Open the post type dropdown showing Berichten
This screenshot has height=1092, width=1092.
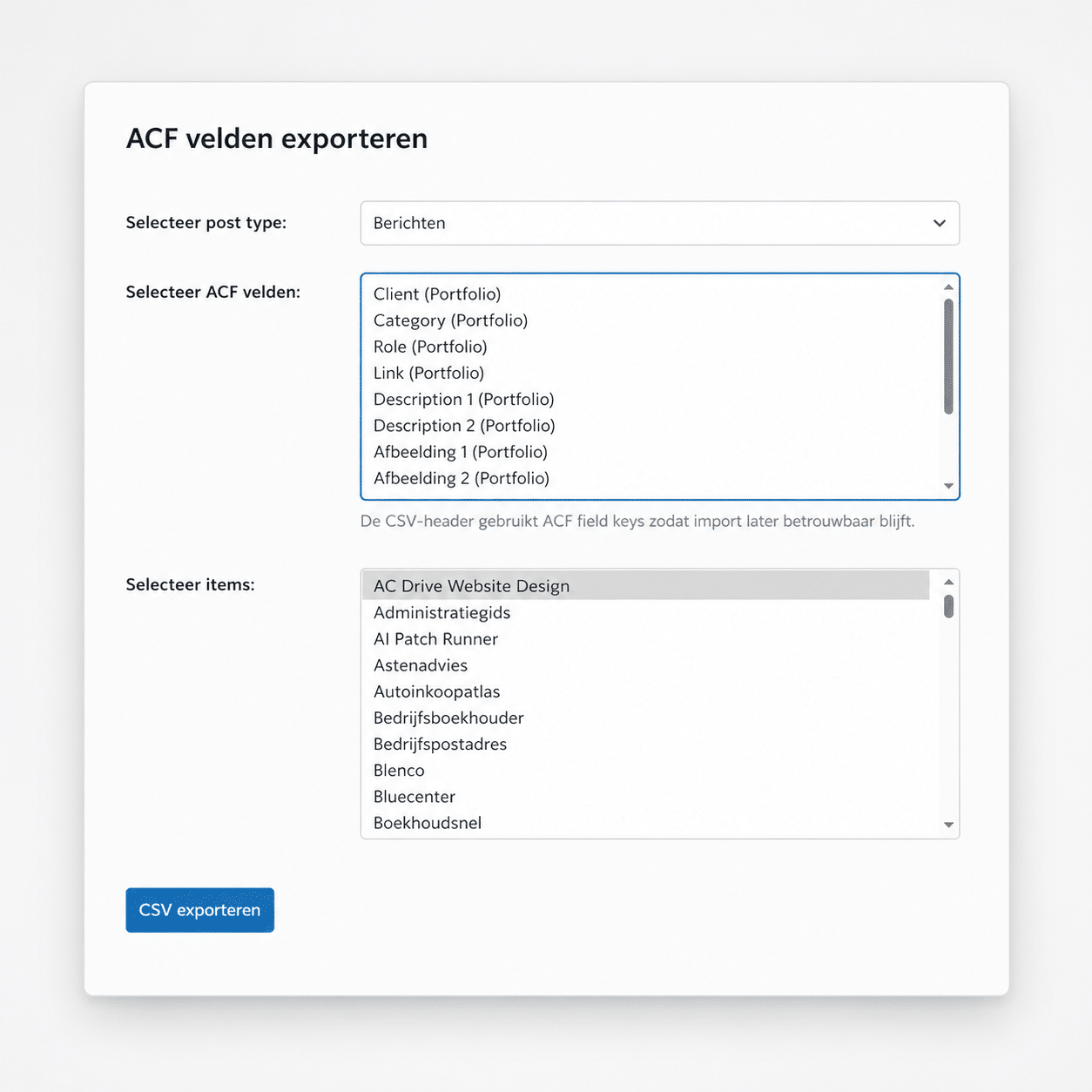pyautogui.click(x=659, y=223)
